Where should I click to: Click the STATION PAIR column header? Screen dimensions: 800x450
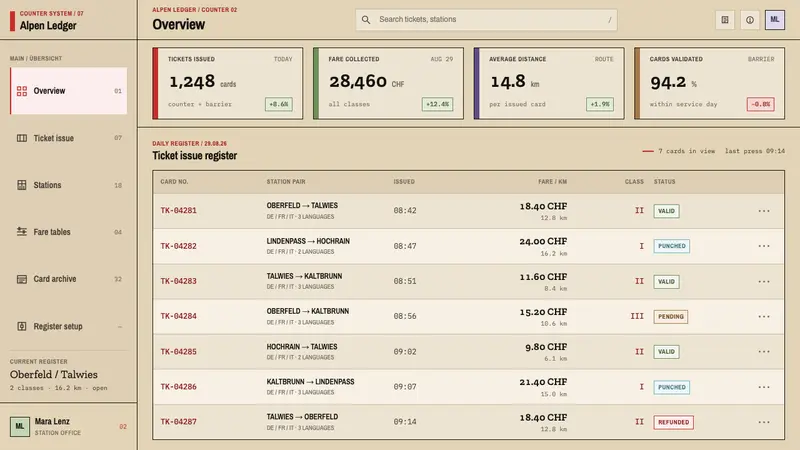coord(286,182)
